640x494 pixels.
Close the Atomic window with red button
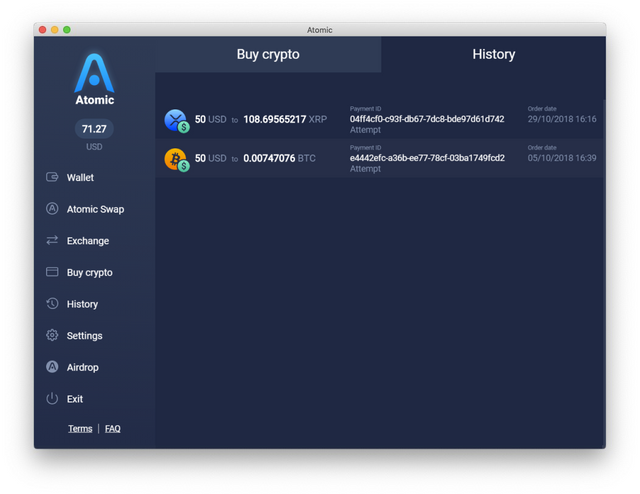coord(42,29)
